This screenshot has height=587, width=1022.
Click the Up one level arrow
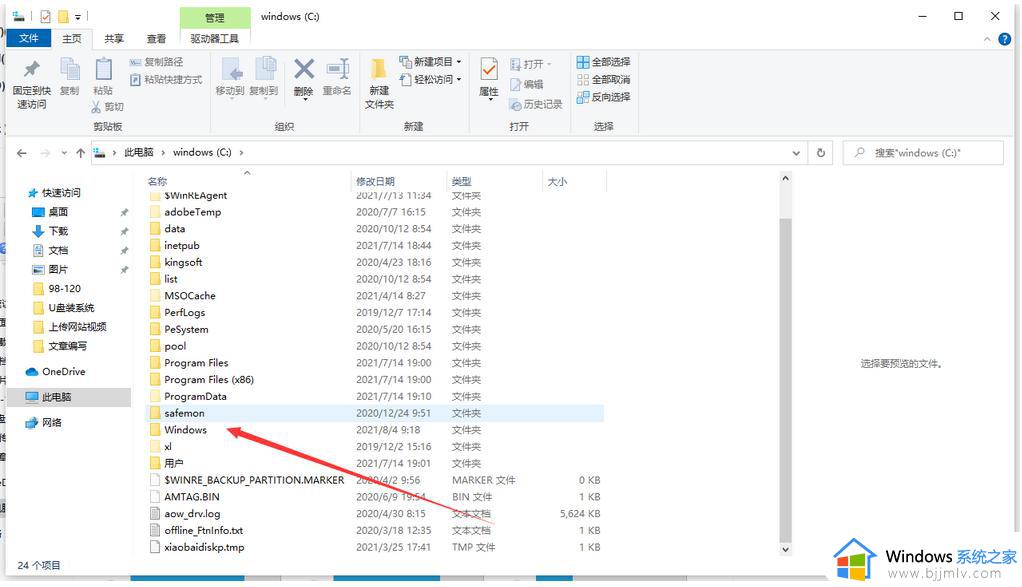(x=80, y=153)
